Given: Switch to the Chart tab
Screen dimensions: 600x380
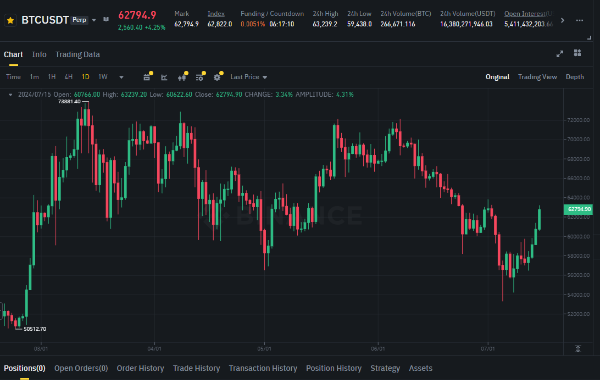Looking at the screenshot, I should pyautogui.click(x=13, y=54).
